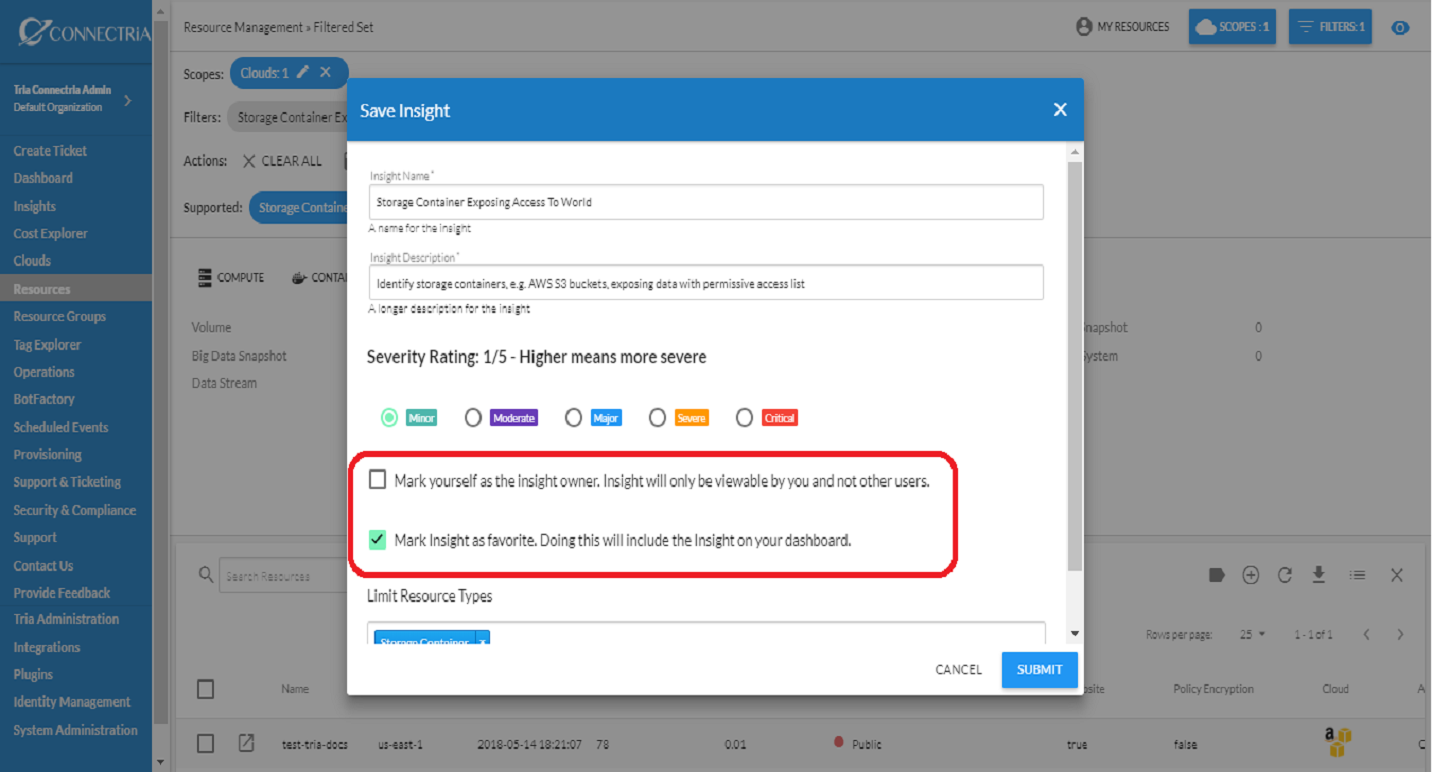Image resolution: width=1432 pixels, height=772 pixels.
Task: Remove the Clouds: 1 scope chip
Action: [x=325, y=73]
